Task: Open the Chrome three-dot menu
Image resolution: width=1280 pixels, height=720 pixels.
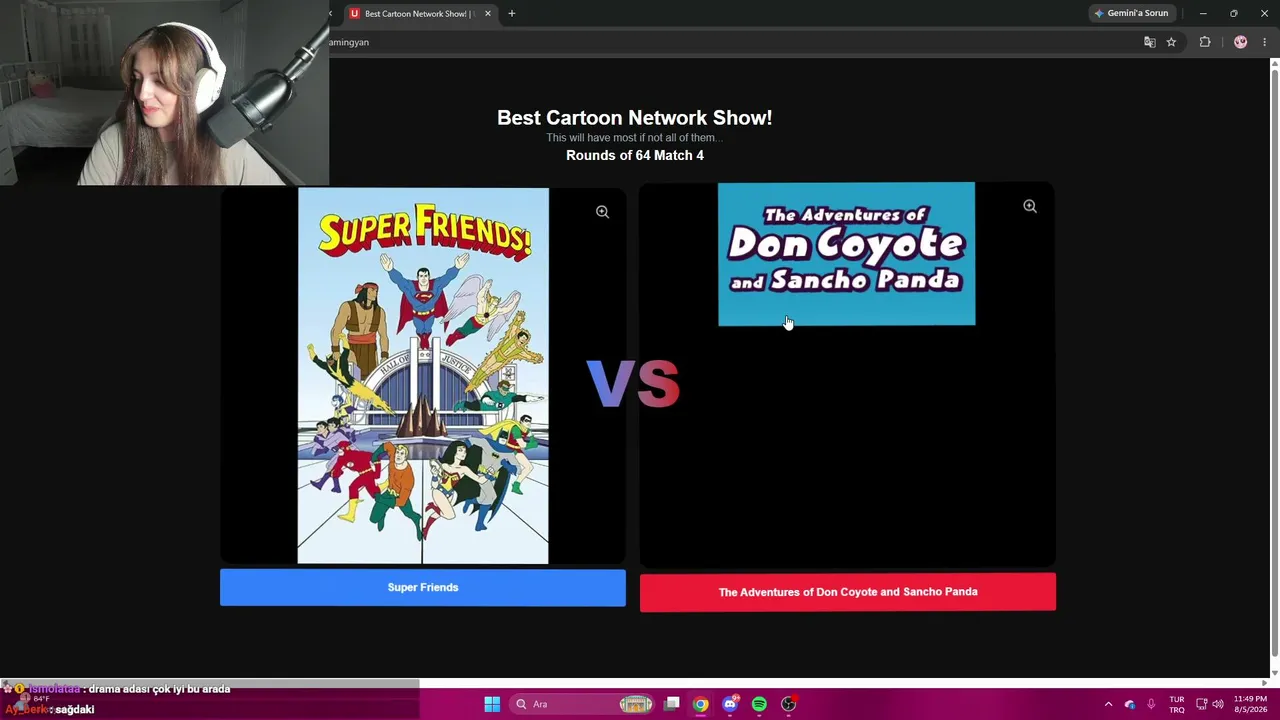Action: 1264,42
